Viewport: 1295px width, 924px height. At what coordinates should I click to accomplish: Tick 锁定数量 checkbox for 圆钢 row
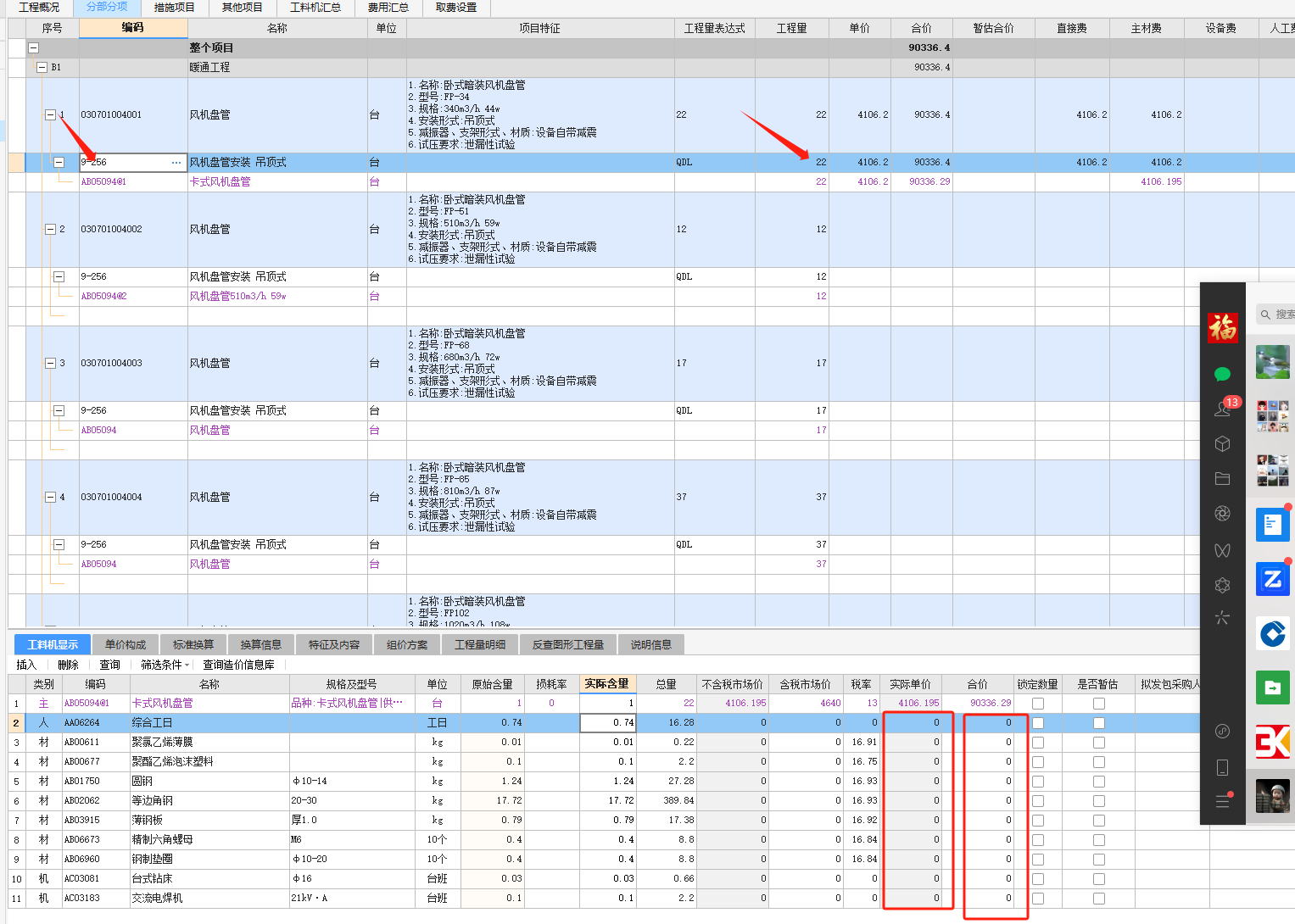1037,782
